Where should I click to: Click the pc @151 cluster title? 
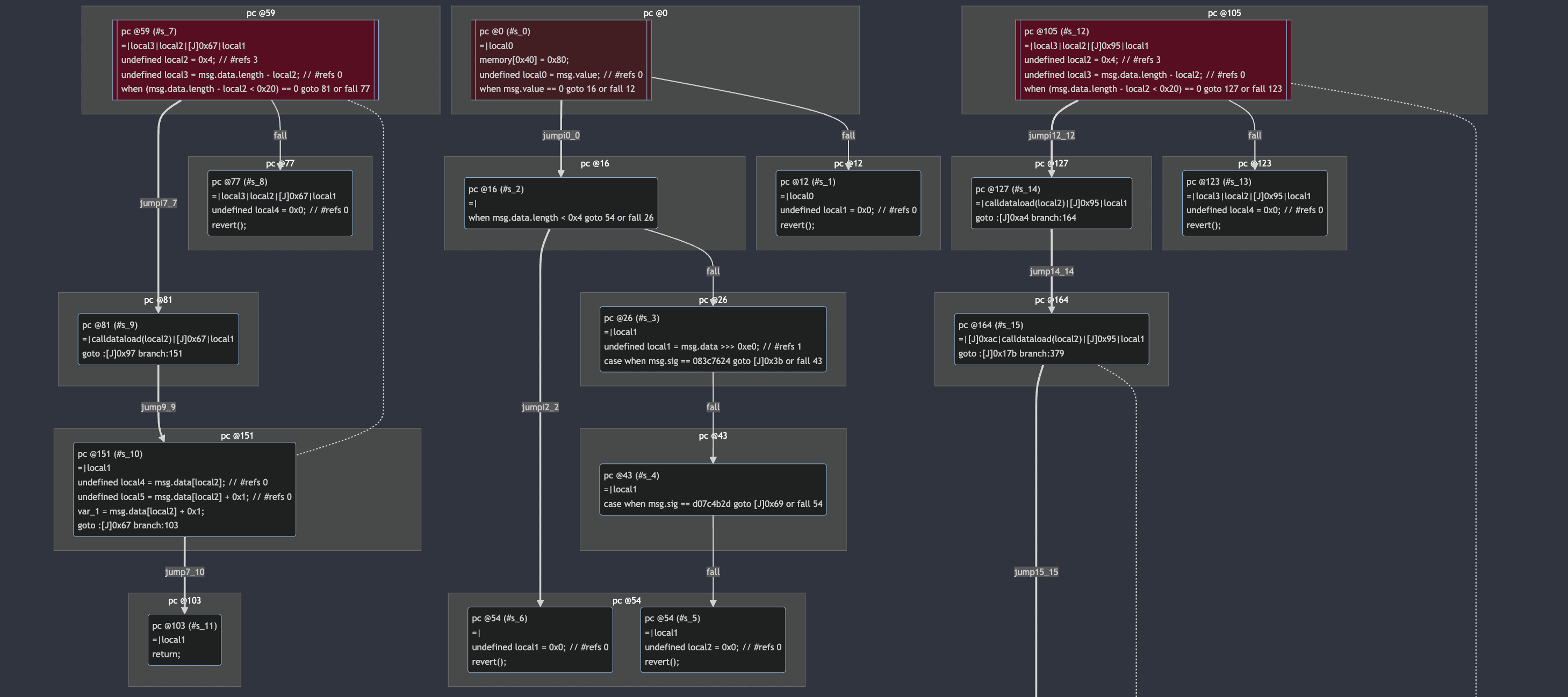(x=237, y=435)
